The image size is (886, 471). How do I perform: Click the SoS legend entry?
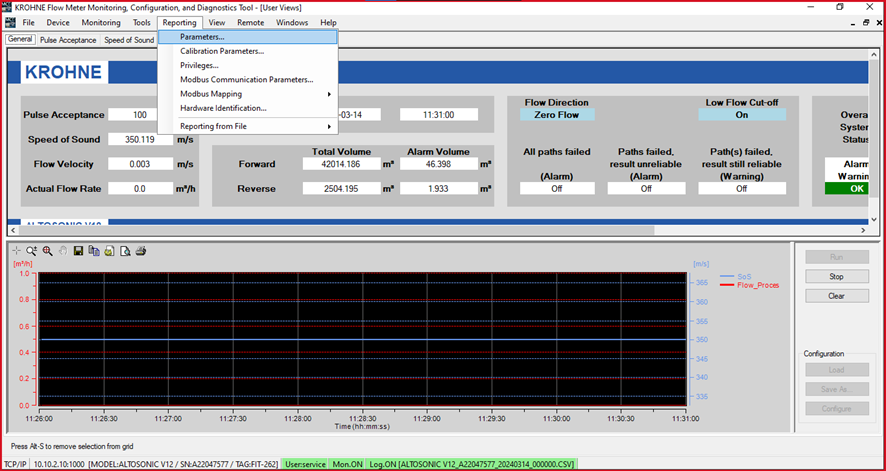(737, 276)
